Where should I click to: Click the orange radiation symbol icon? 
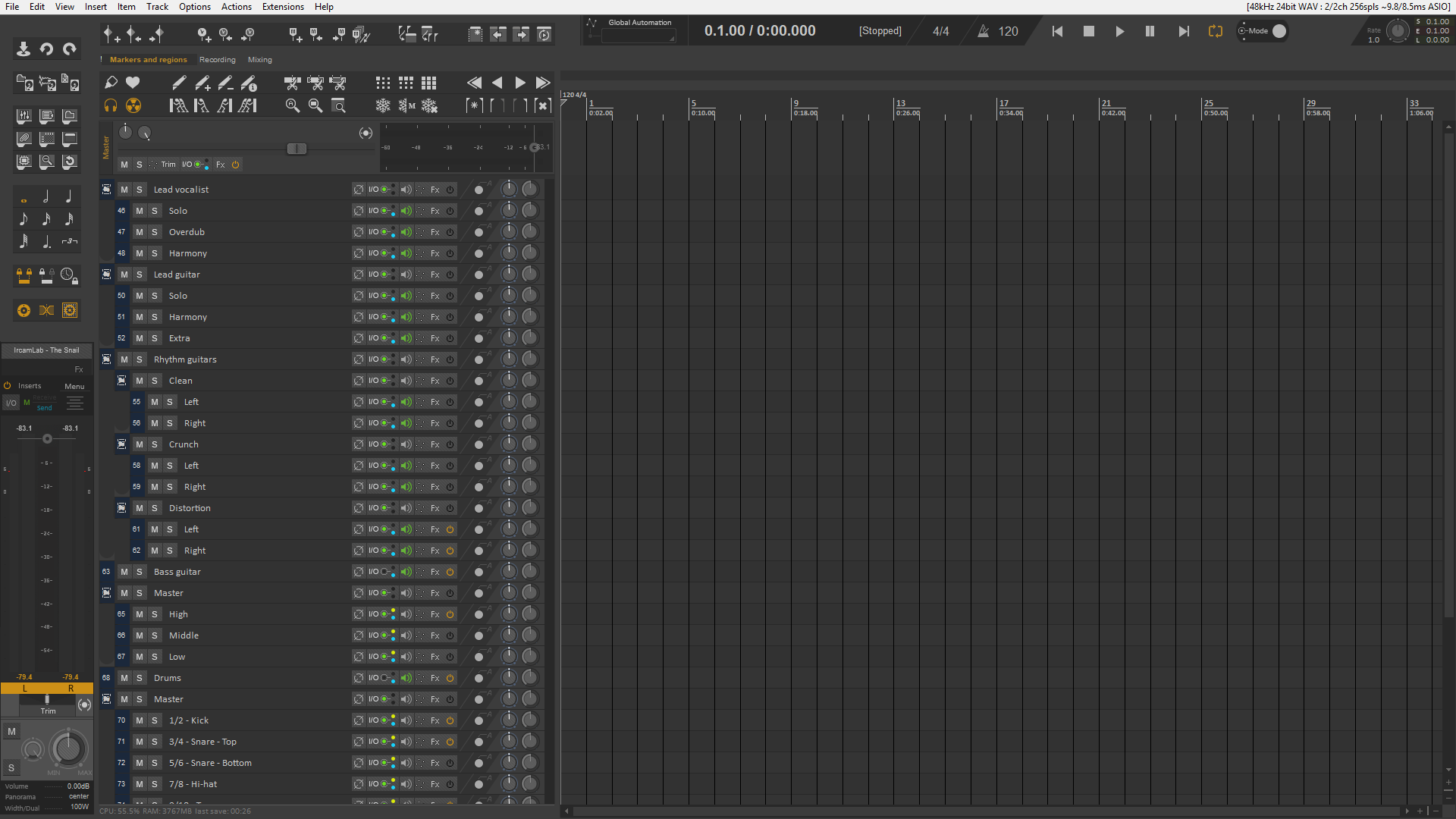pos(133,105)
